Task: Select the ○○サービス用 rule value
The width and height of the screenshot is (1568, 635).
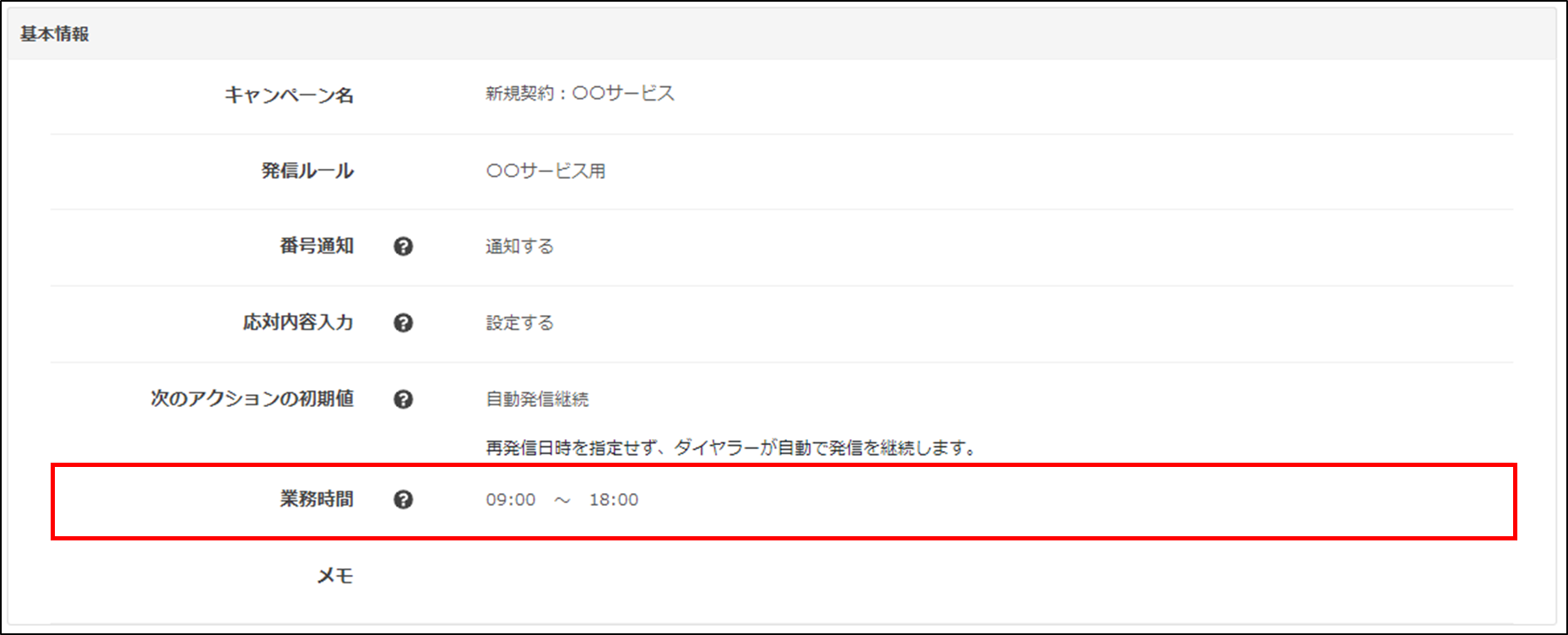Action: coord(545,171)
